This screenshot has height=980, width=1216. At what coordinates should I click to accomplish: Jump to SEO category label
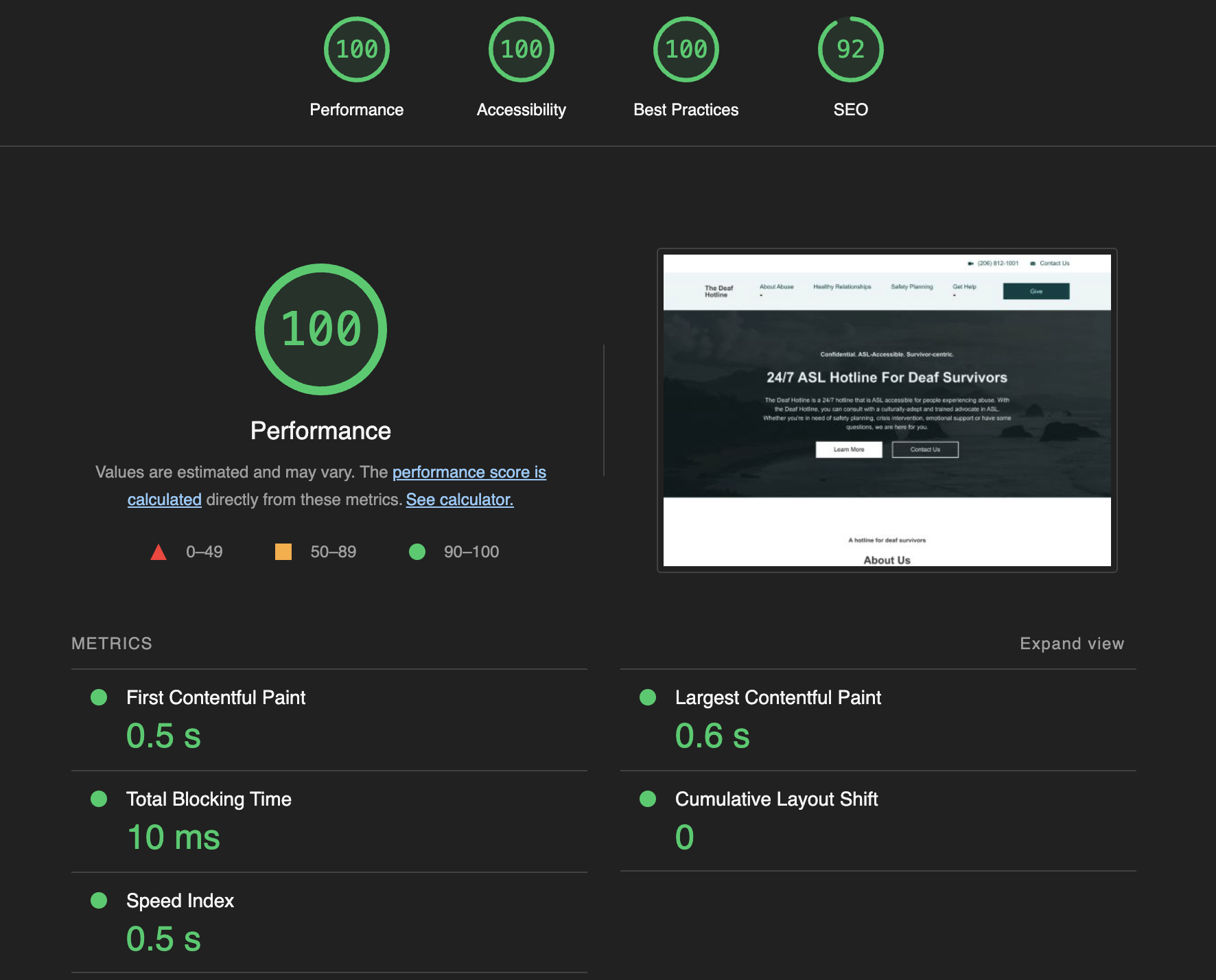pyautogui.click(x=851, y=110)
